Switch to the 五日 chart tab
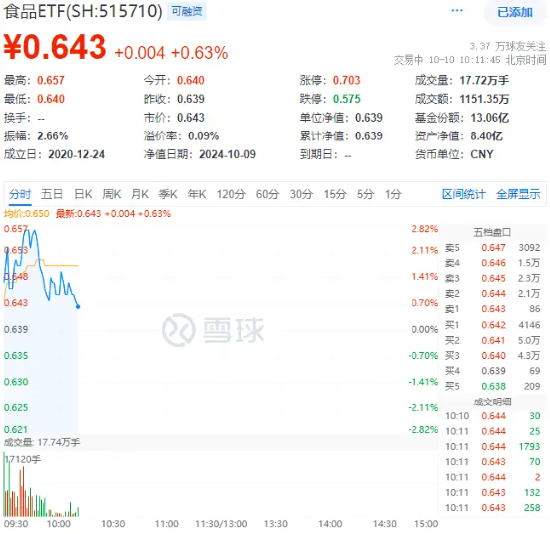Screen dimensions: 550x534 tap(52, 194)
